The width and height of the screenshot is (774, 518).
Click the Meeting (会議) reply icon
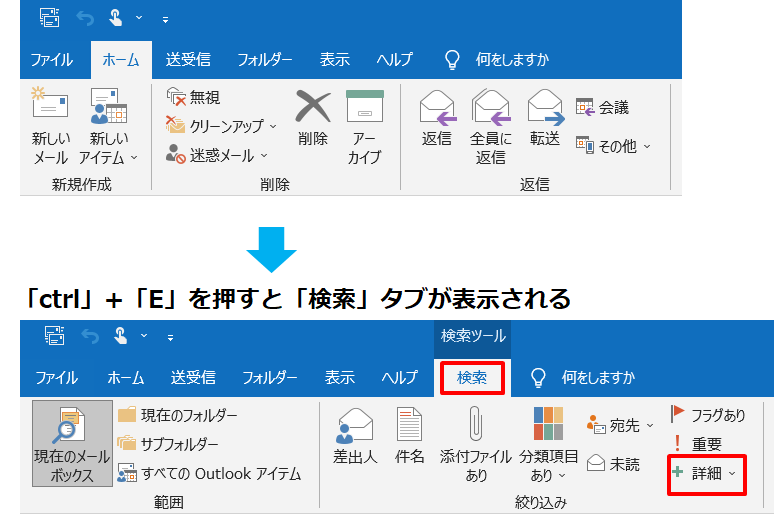point(585,107)
